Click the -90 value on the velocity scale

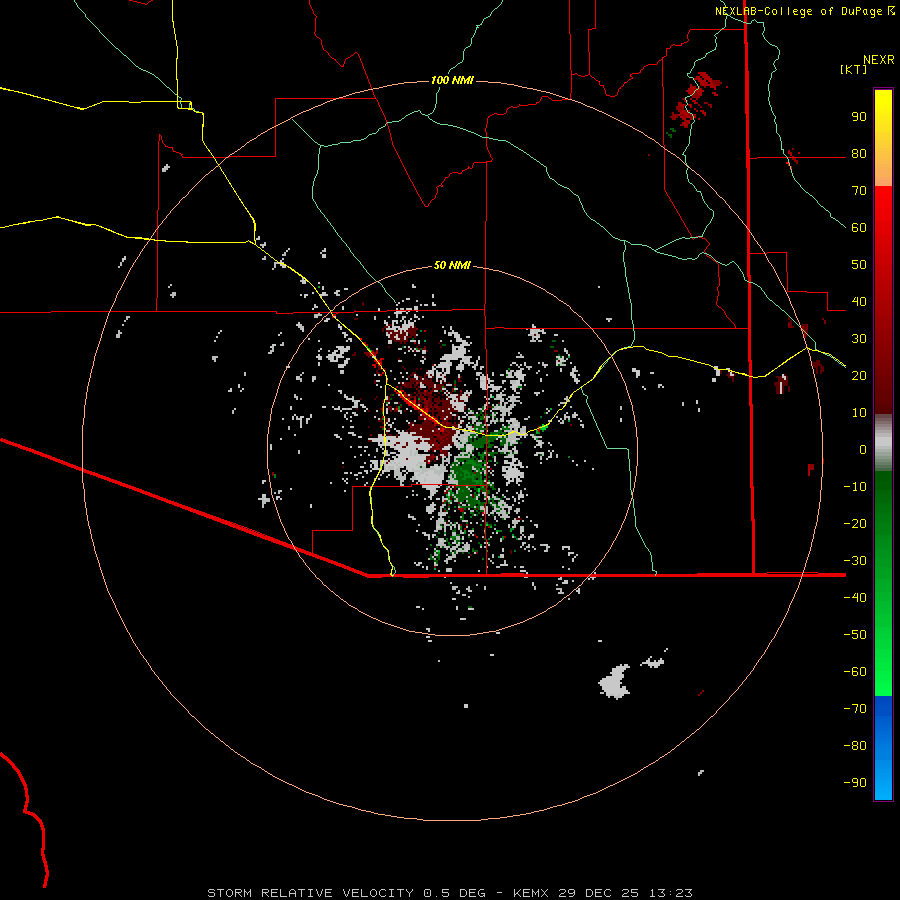point(855,783)
